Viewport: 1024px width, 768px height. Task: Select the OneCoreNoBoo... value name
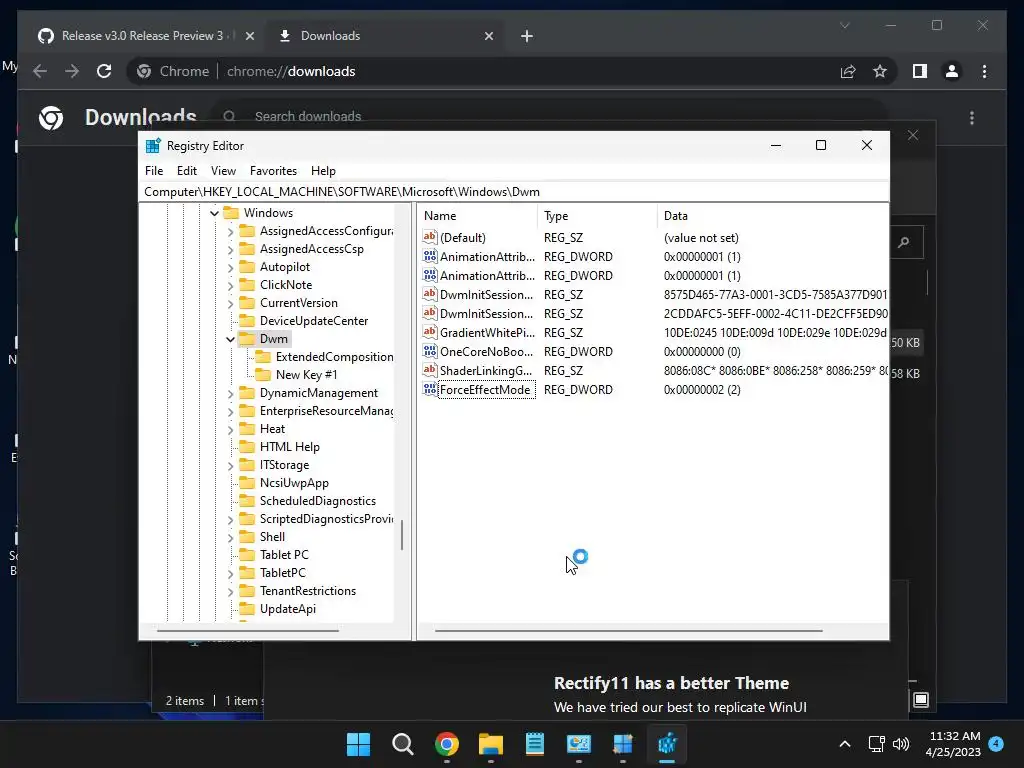click(x=487, y=351)
